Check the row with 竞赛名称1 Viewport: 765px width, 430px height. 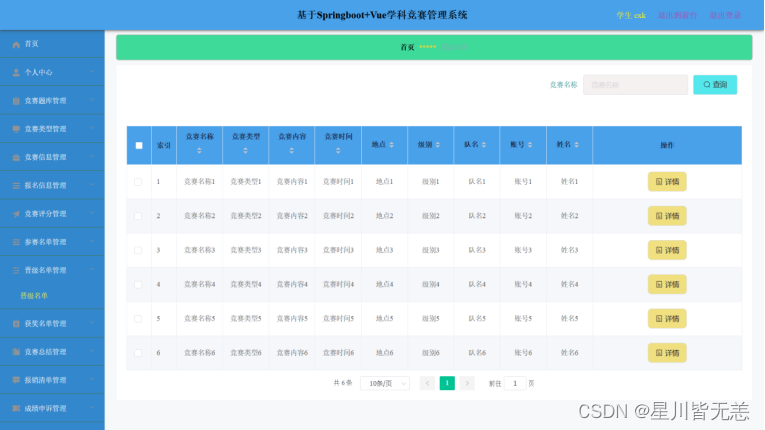click(138, 182)
